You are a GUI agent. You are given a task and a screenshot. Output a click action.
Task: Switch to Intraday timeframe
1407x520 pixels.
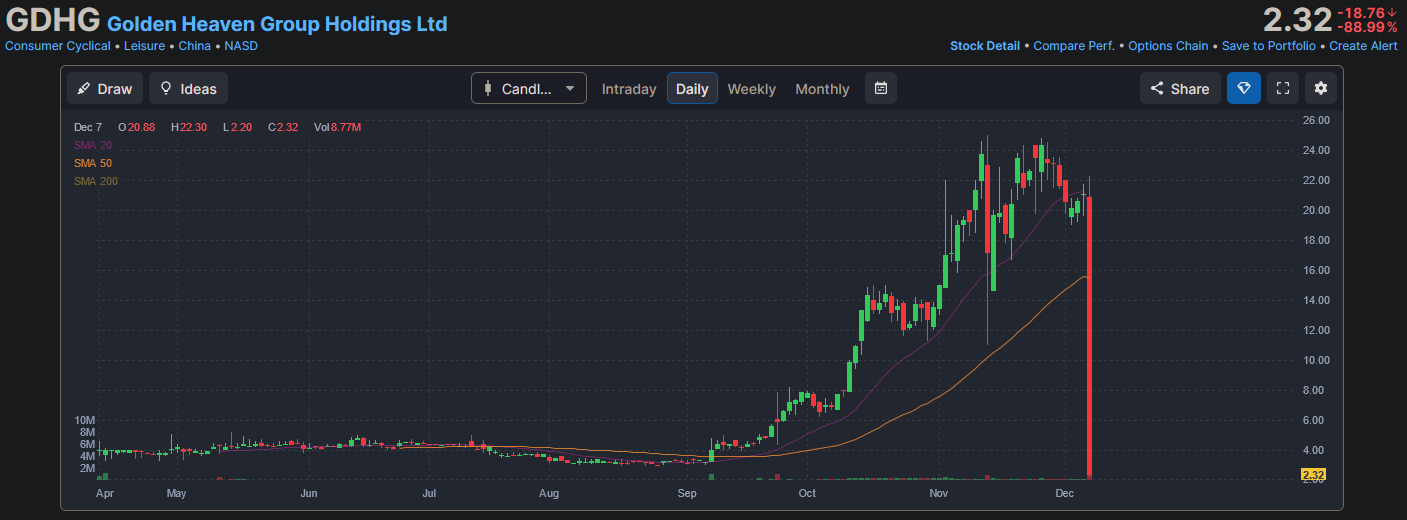629,89
